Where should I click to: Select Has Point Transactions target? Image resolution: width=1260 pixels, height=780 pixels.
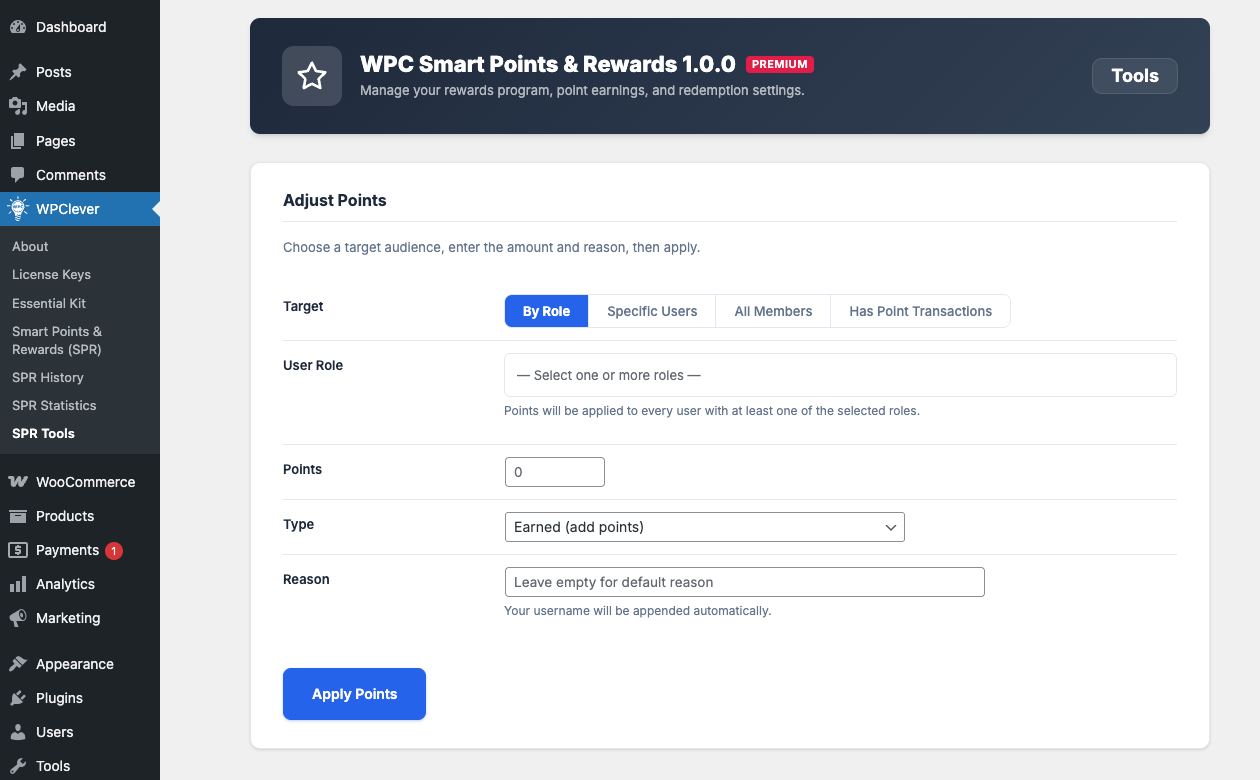[x=920, y=311]
